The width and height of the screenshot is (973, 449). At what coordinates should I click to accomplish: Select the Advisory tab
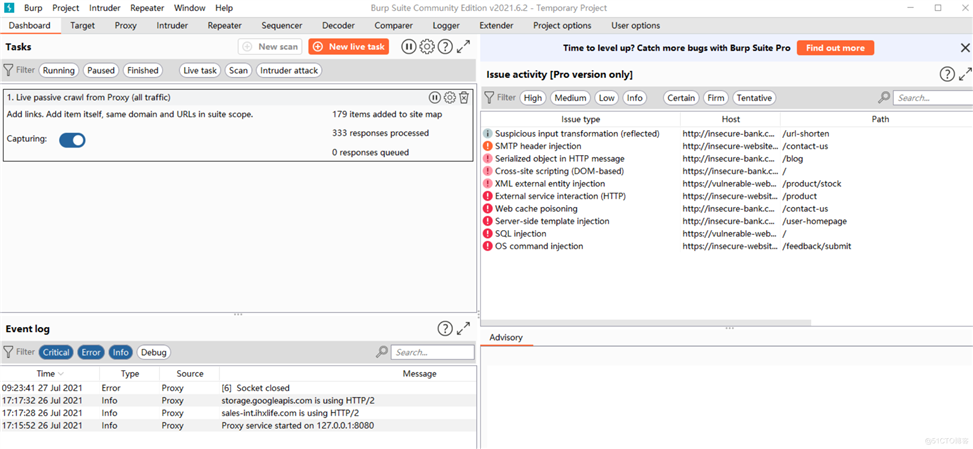click(506, 337)
